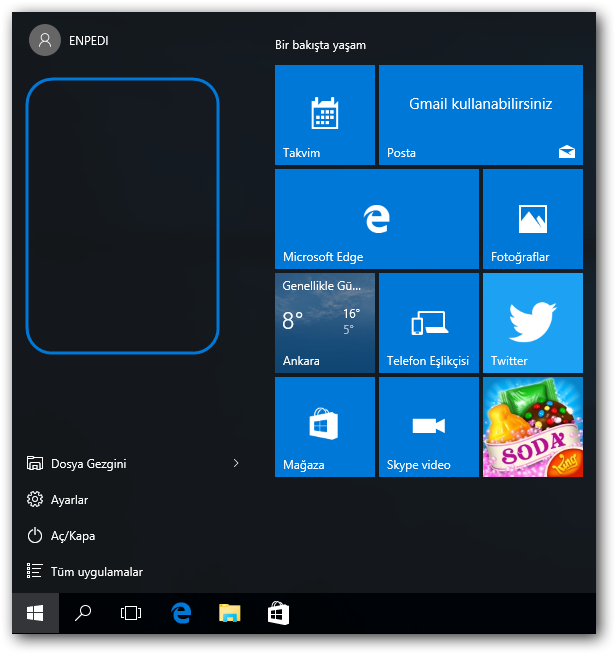Launch the Microsoft Edge tile

pyautogui.click(x=377, y=219)
